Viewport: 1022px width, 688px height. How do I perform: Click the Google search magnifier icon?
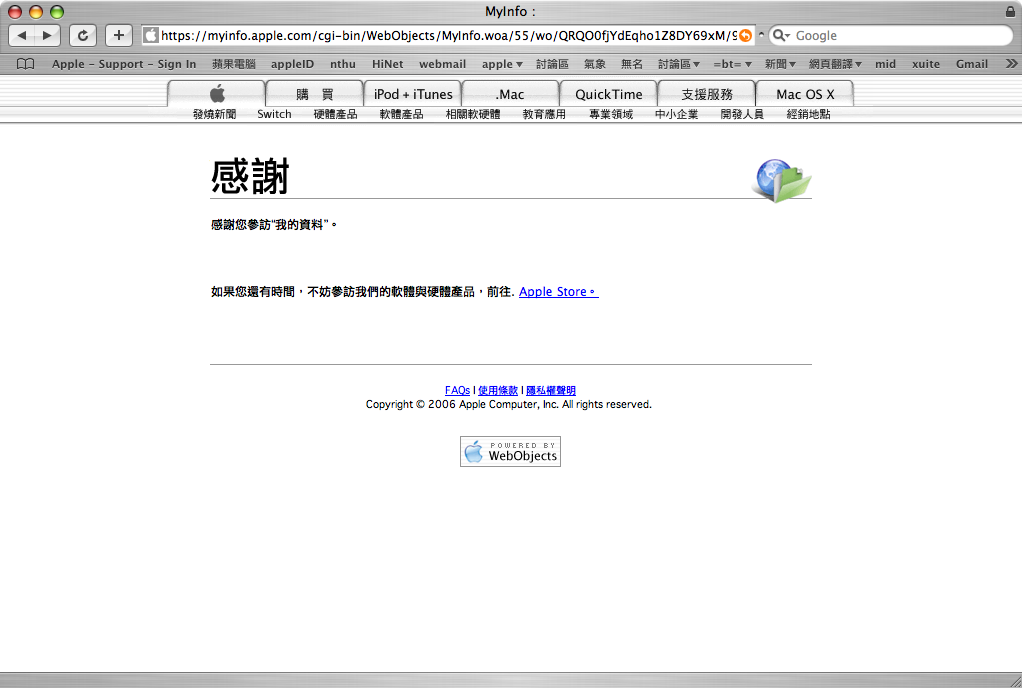pyautogui.click(x=780, y=35)
